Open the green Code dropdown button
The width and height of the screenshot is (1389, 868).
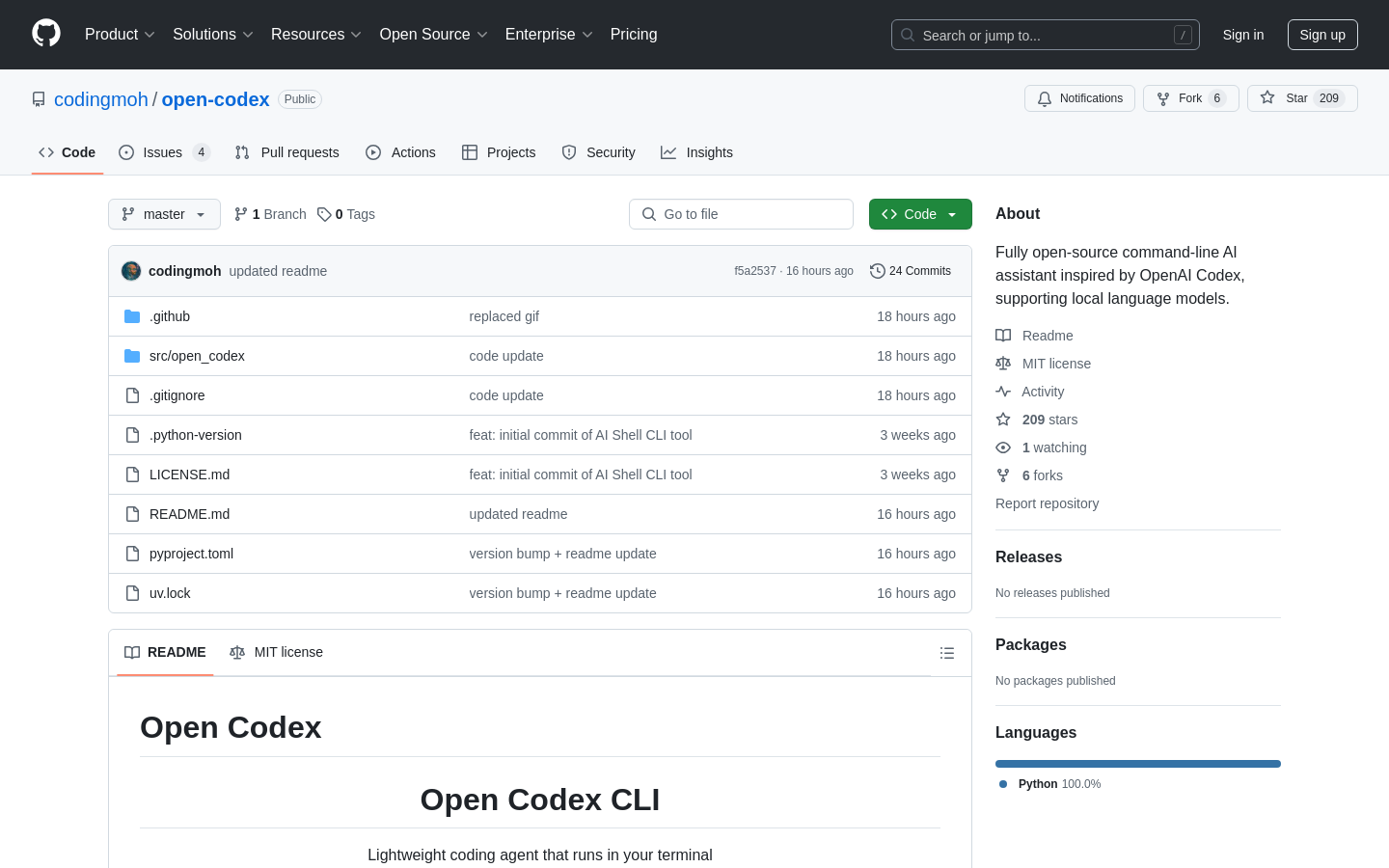920,214
